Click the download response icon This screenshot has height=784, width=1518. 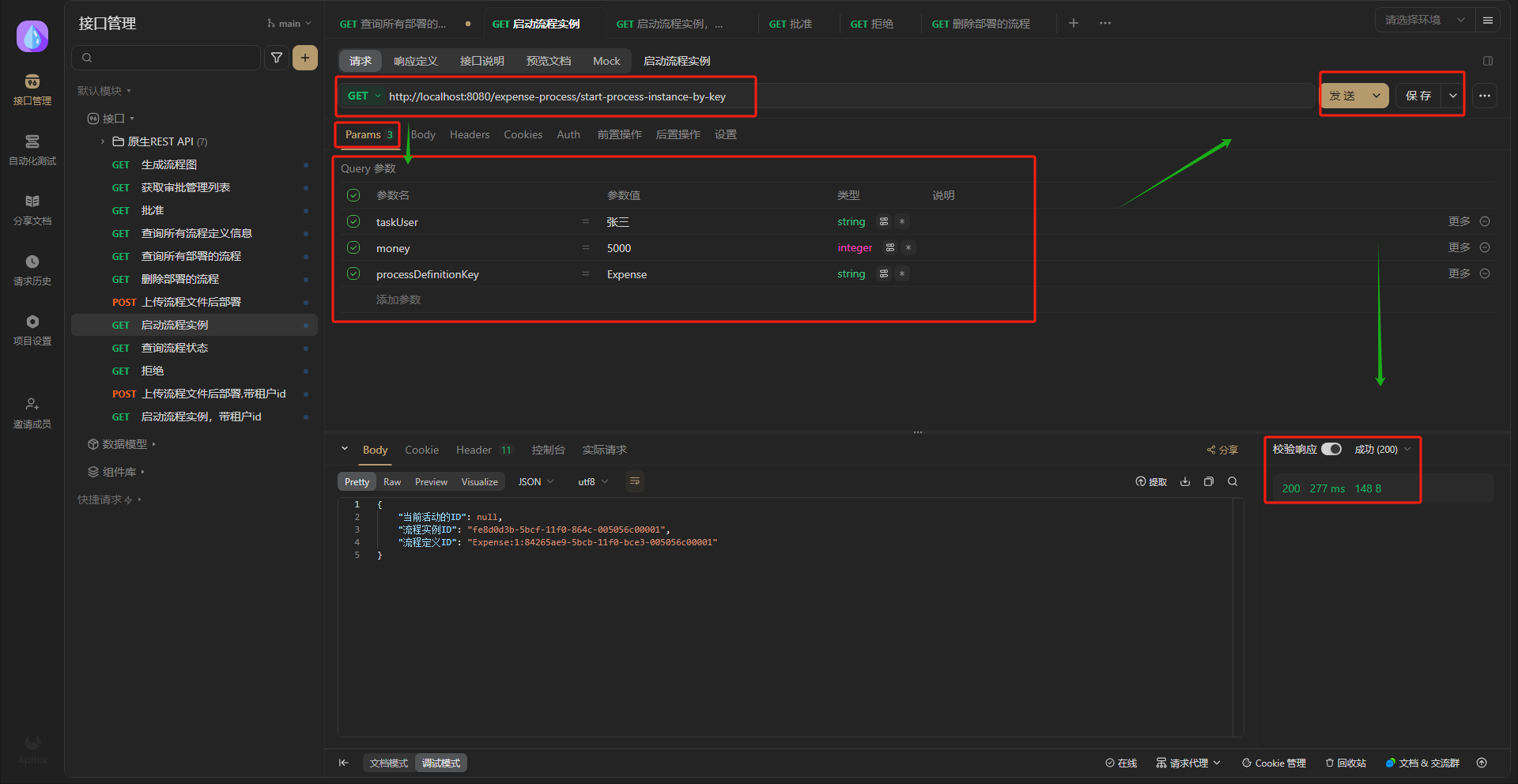coord(1185,481)
